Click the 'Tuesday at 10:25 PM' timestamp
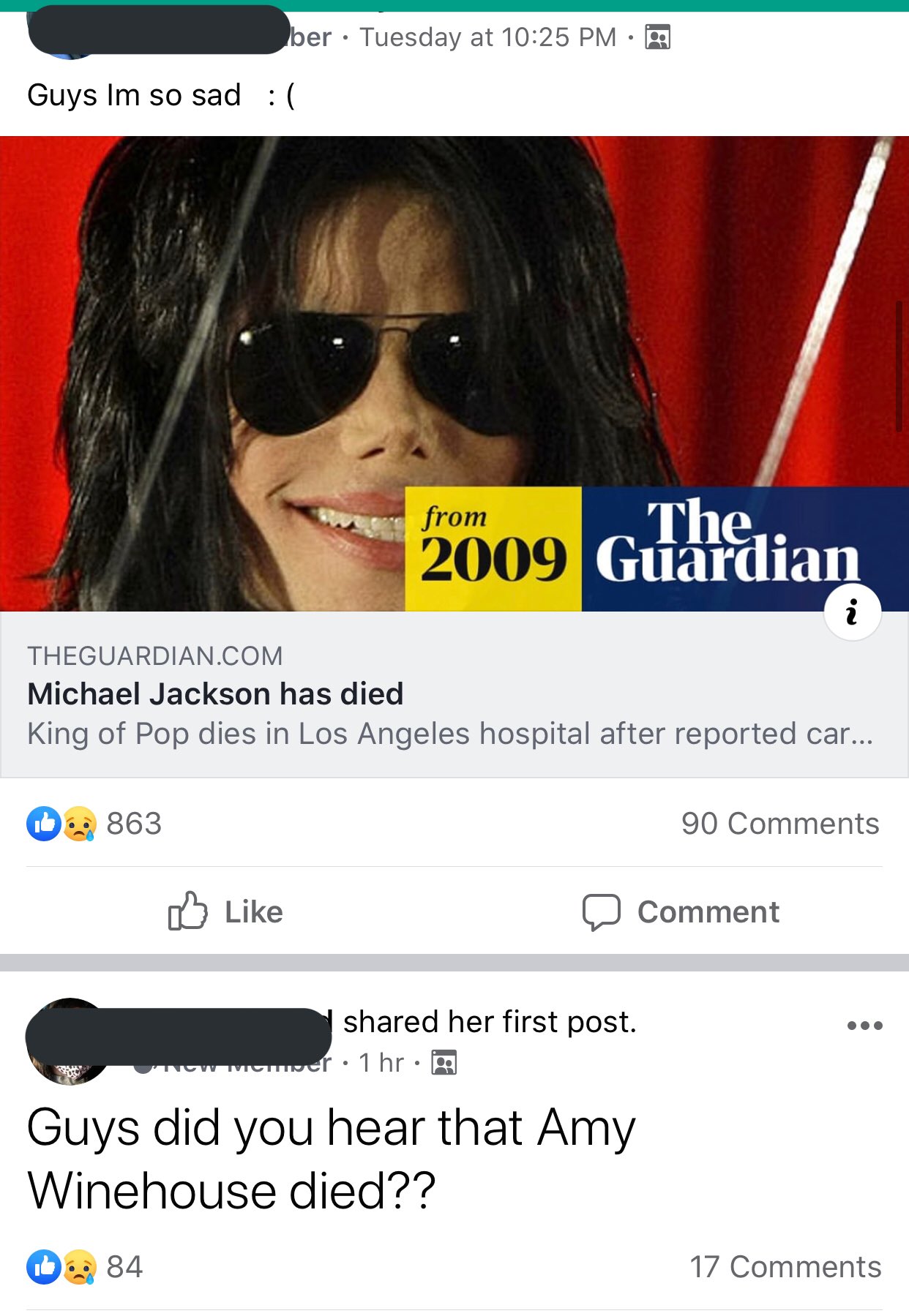The height and width of the screenshot is (1316, 909). click(x=488, y=37)
